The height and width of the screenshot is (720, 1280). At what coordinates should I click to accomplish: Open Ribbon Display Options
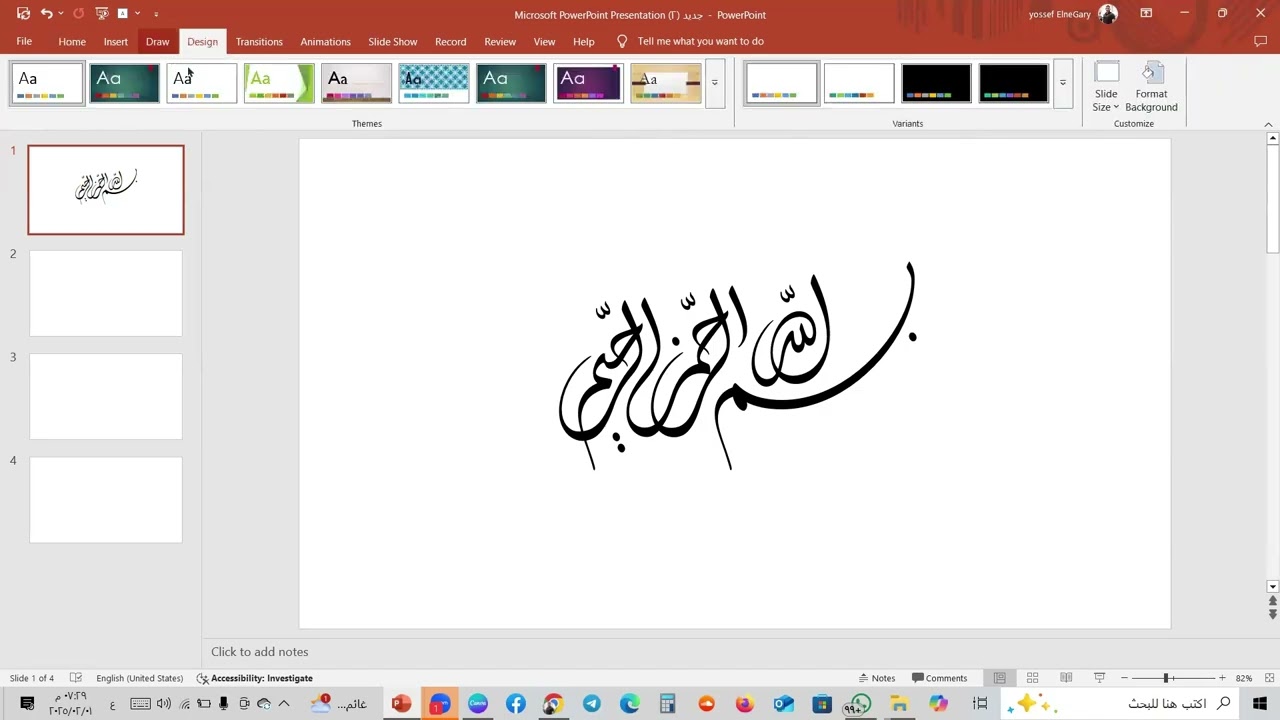tap(1146, 14)
